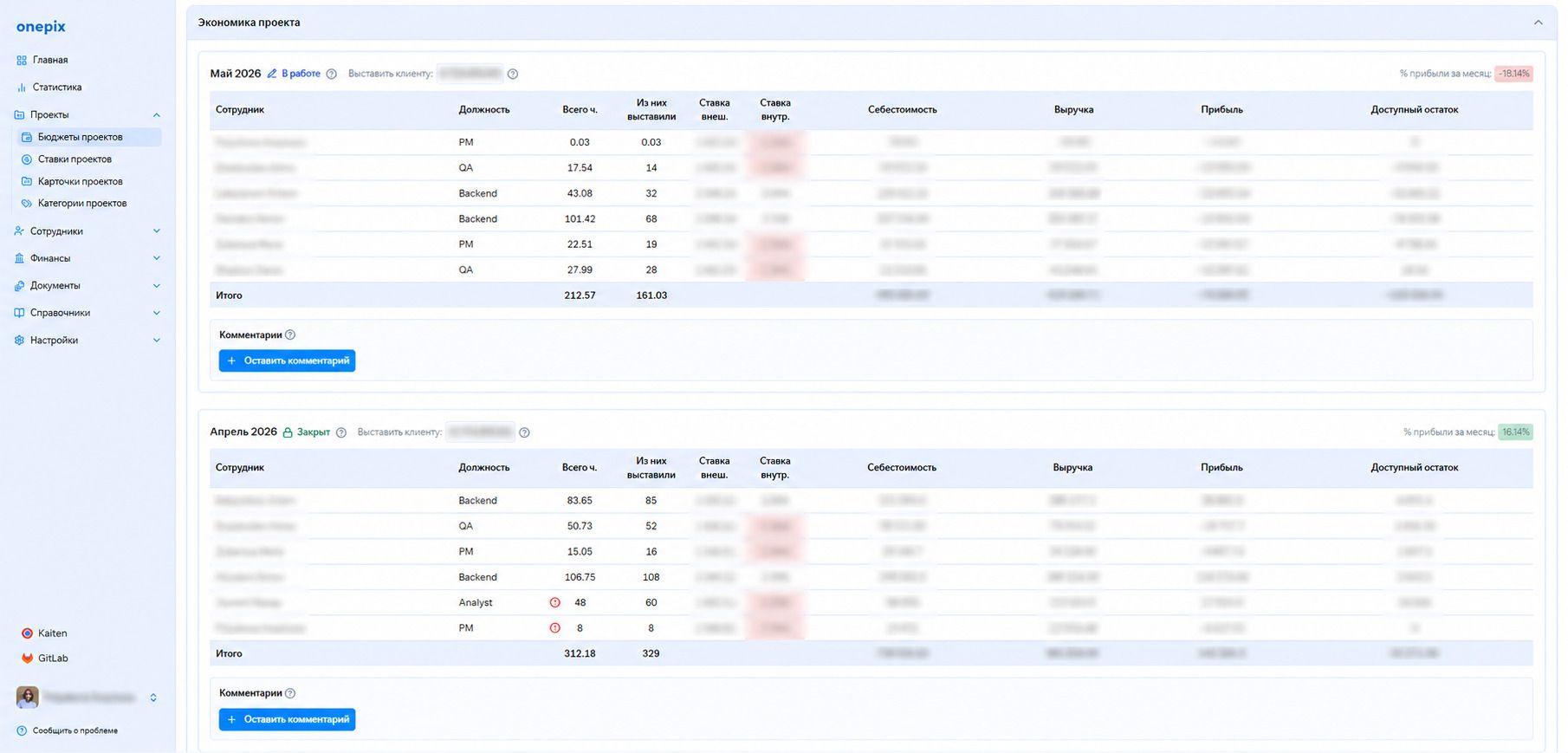Screen dimensions: 1568x753
Task: Select Карточки проектов menu item
Action: tap(80, 182)
